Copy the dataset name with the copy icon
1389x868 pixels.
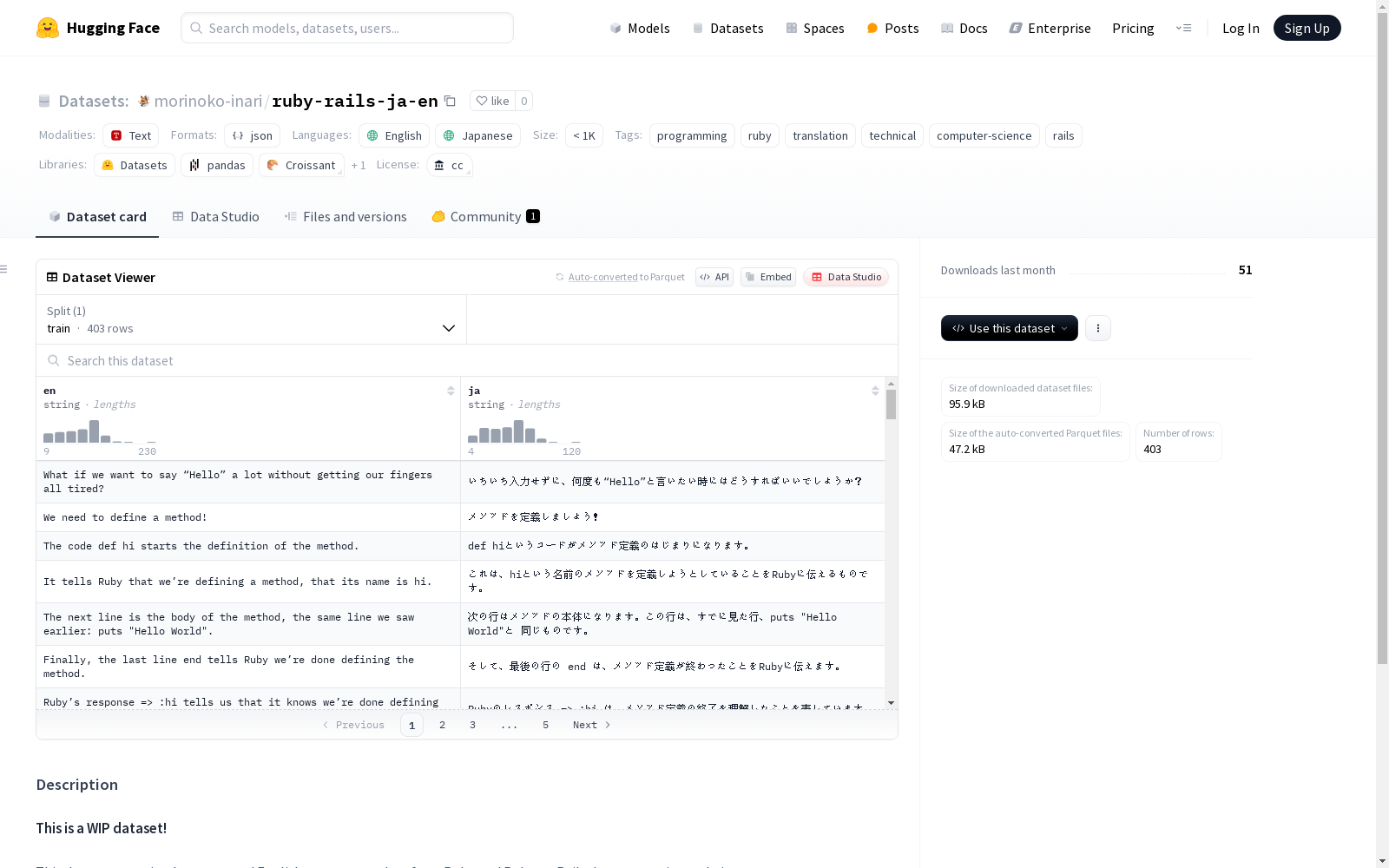click(x=450, y=101)
